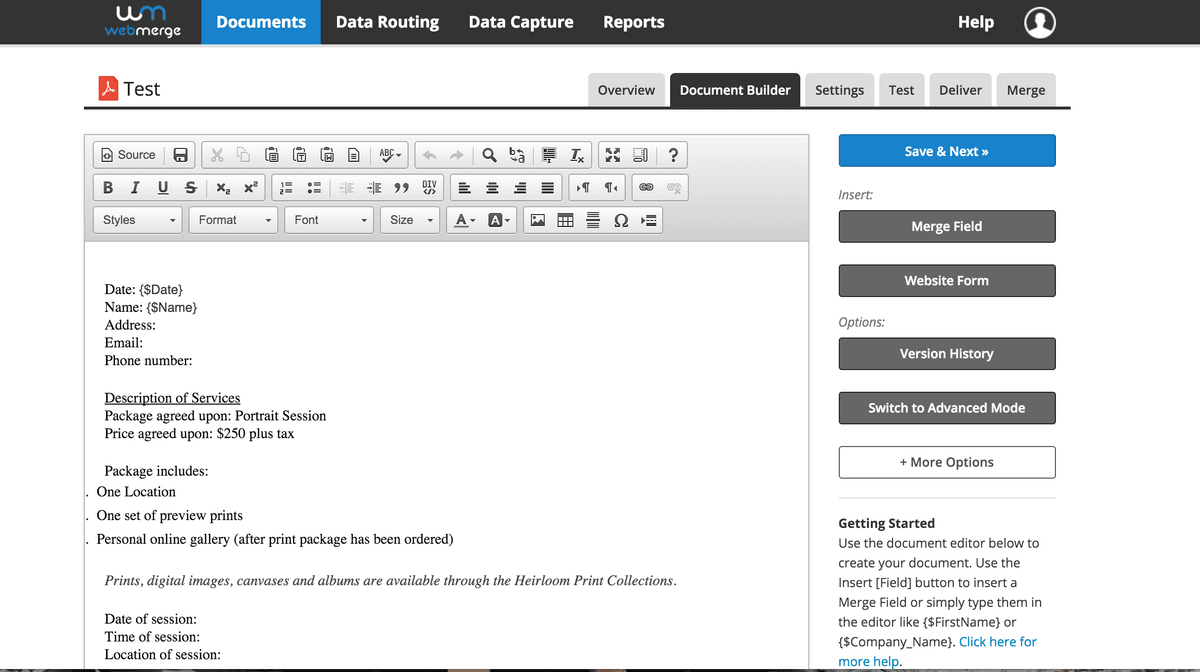Open the Documents menu
This screenshot has width=1200, height=672.
[x=261, y=22]
